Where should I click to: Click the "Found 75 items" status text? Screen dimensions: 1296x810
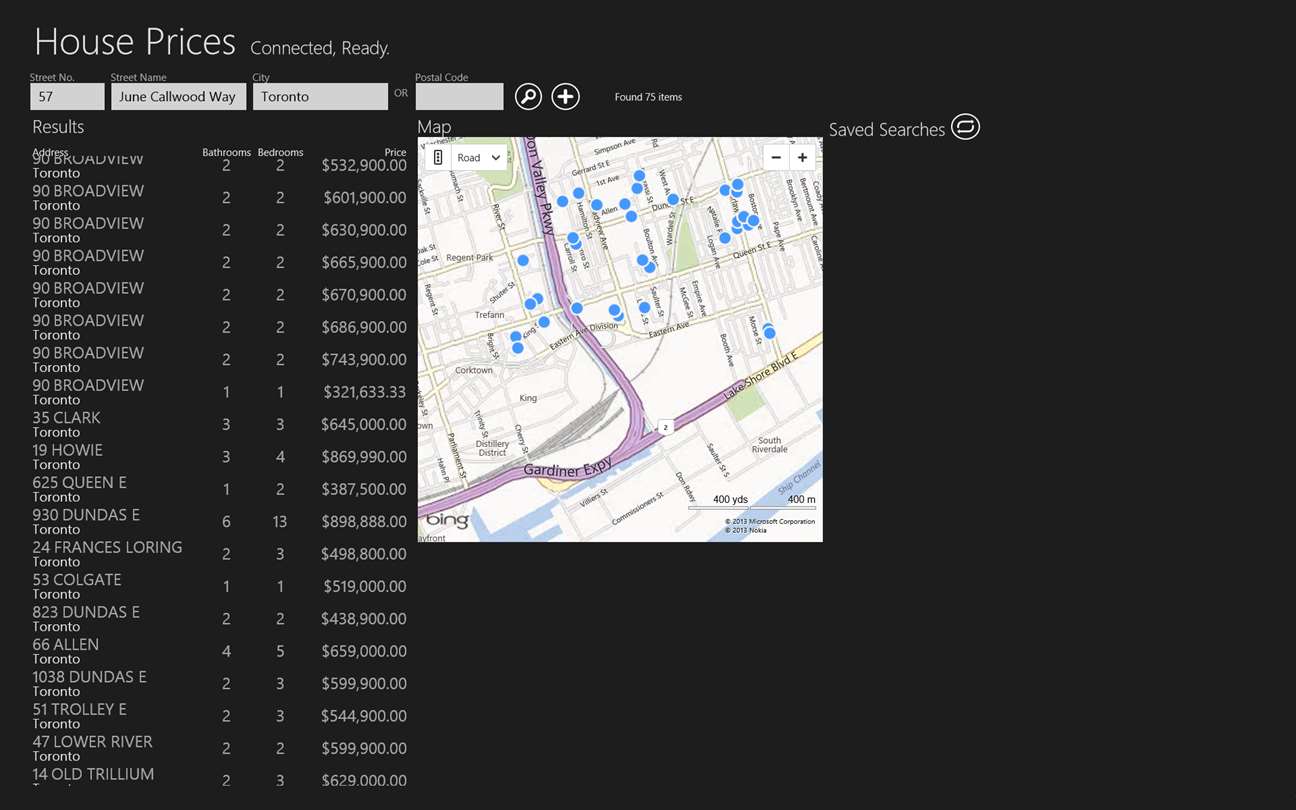point(648,97)
